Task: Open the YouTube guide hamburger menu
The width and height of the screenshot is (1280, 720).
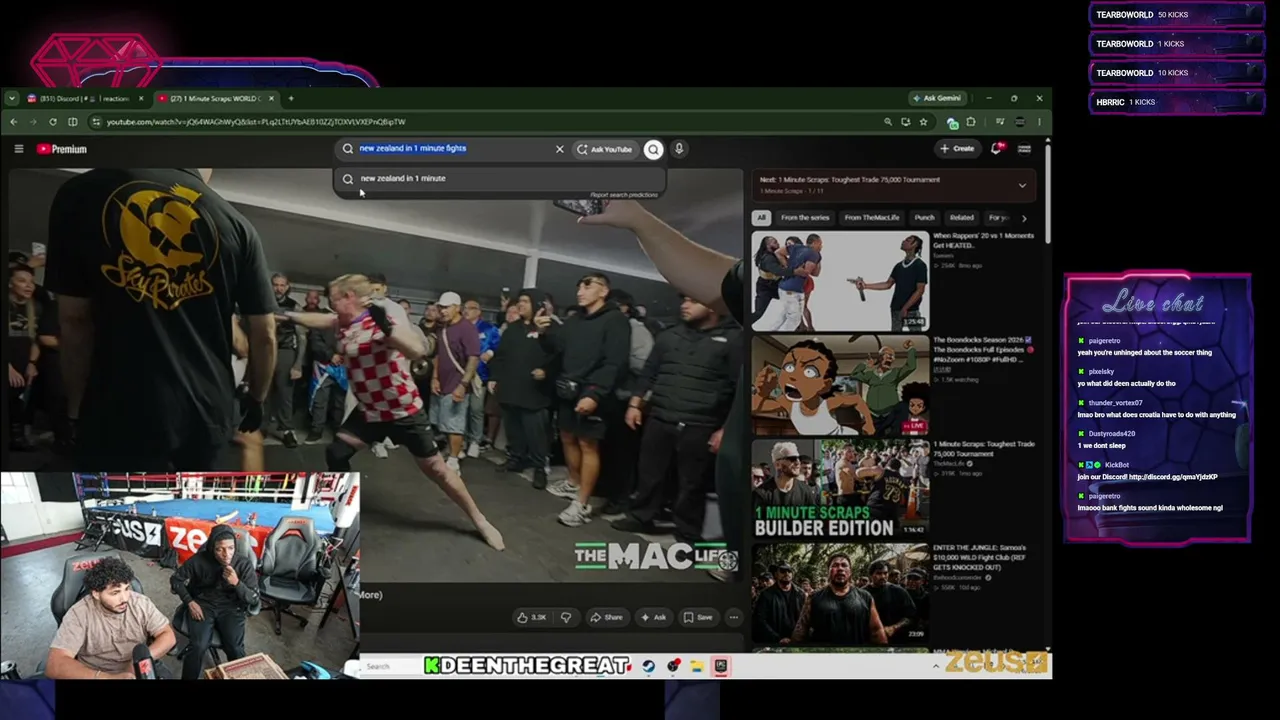Action: click(19, 149)
